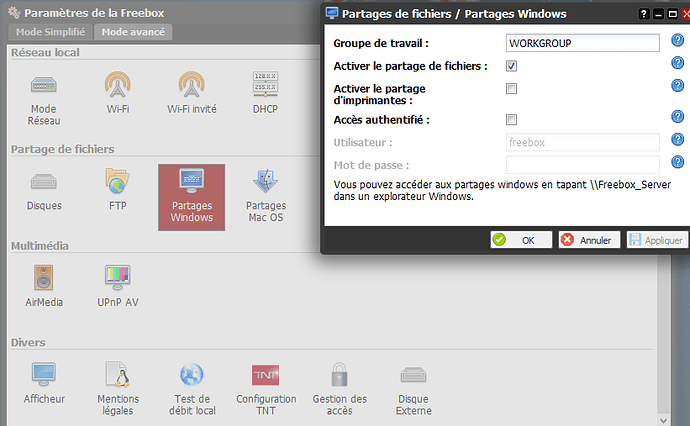This screenshot has width=690, height=426.
Task: Click the Réseau local section header
Action: tap(45, 52)
